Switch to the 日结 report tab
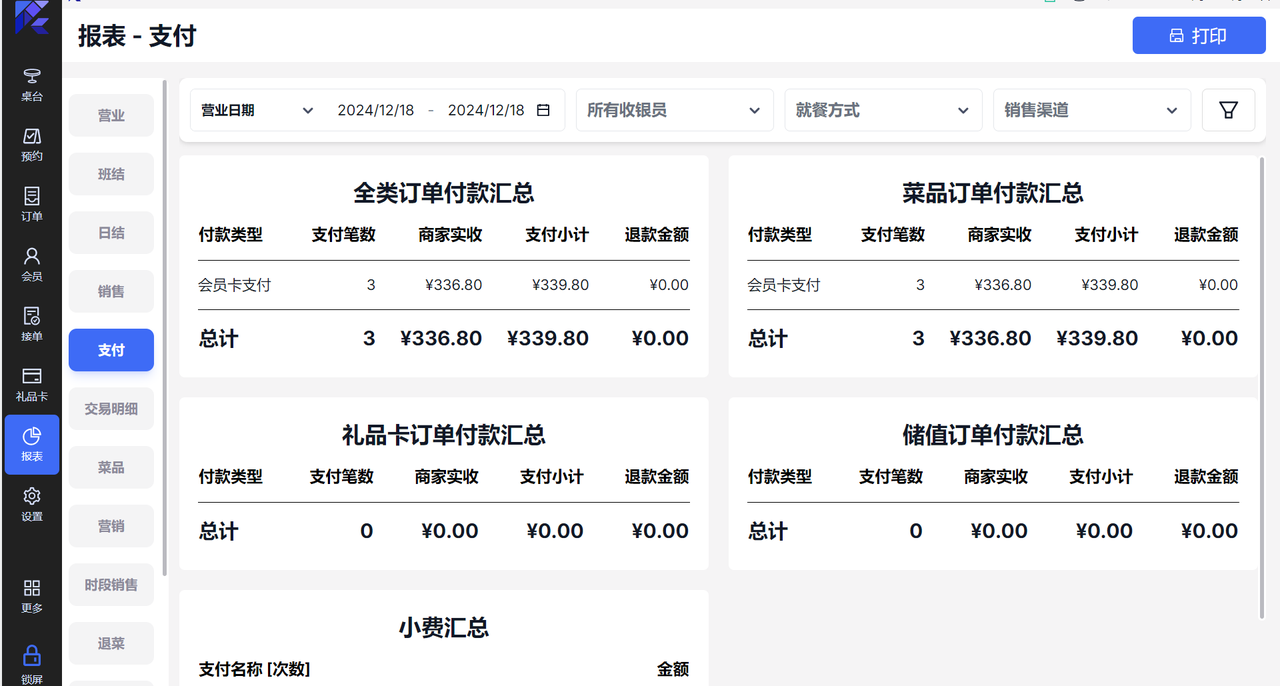This screenshot has height=686, width=1280. [111, 233]
